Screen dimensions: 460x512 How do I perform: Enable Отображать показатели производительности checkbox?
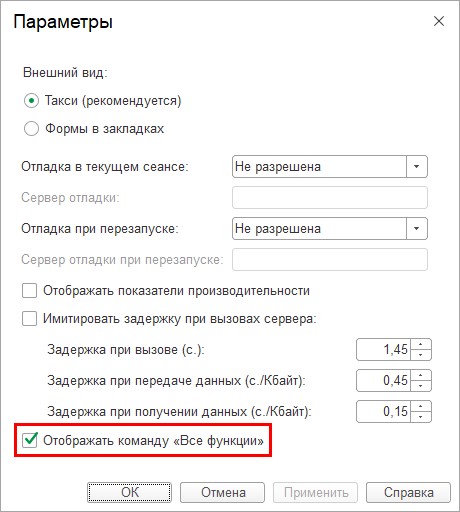(x=29, y=290)
